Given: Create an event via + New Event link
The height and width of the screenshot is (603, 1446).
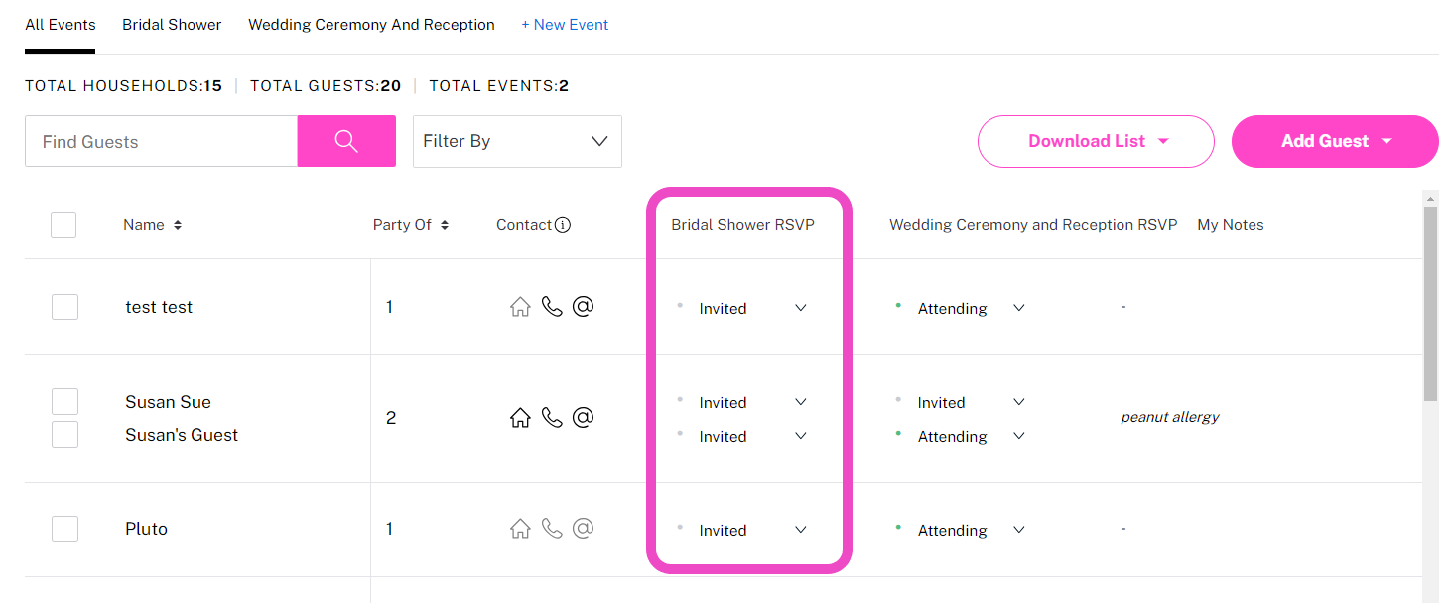Looking at the screenshot, I should (x=565, y=24).
